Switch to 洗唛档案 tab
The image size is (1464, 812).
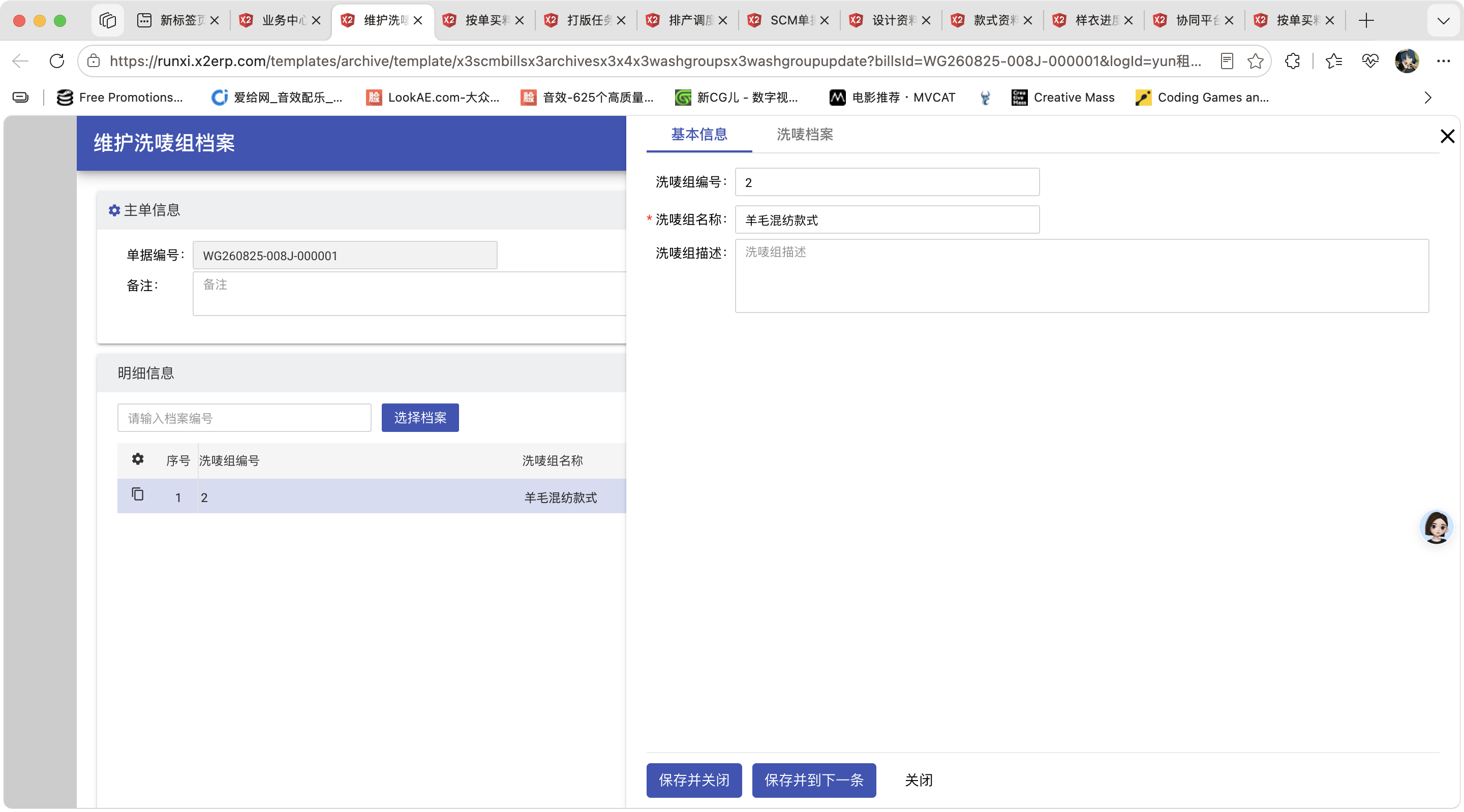point(805,135)
